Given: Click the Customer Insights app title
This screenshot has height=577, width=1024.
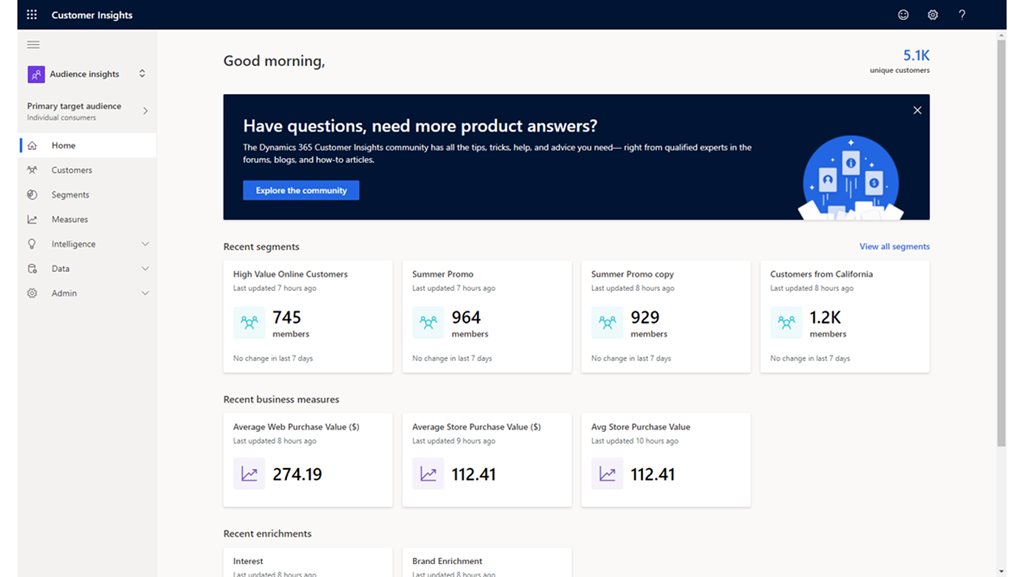Looking at the screenshot, I should click(x=92, y=15).
